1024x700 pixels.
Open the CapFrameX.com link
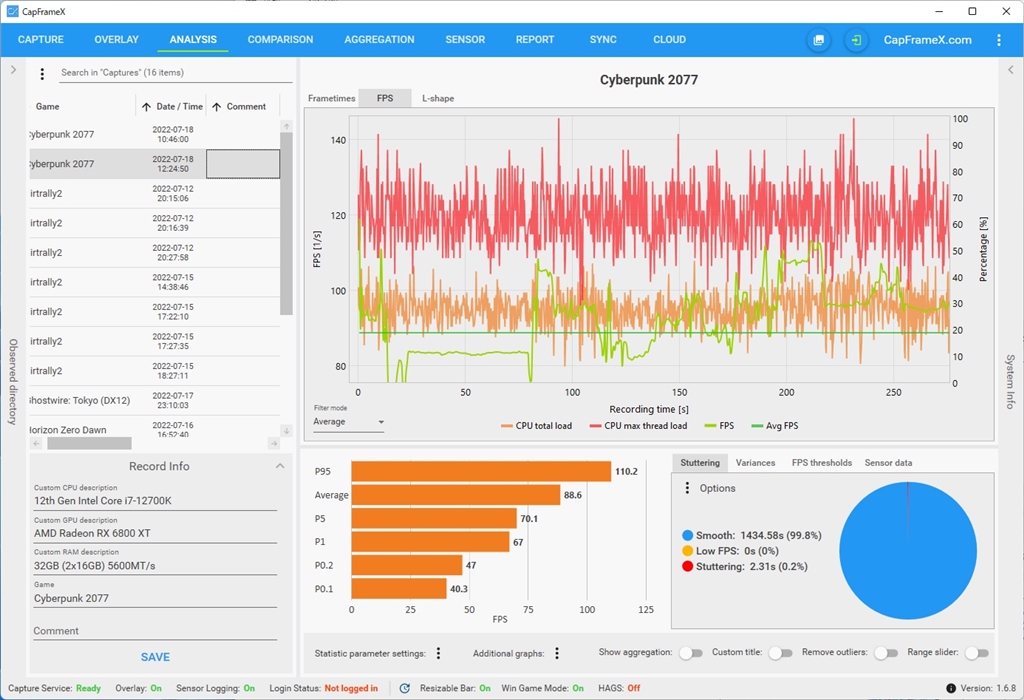(927, 40)
